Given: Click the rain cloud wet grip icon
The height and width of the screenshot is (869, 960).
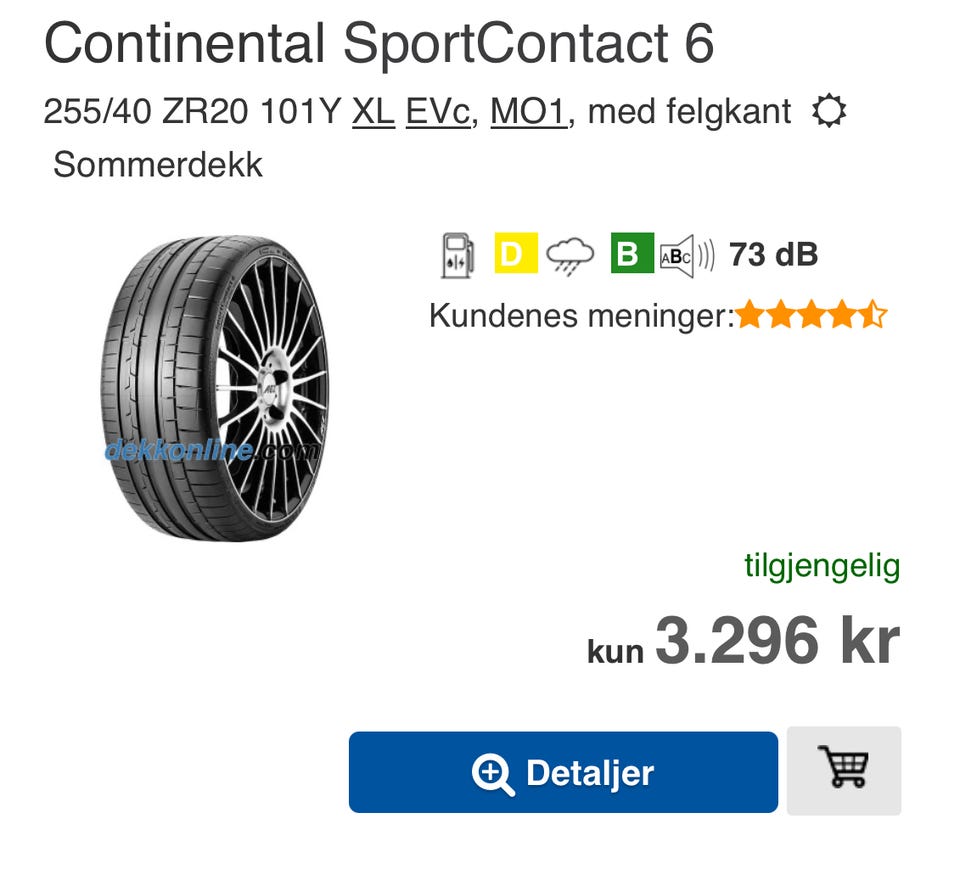Looking at the screenshot, I should tap(572, 255).
